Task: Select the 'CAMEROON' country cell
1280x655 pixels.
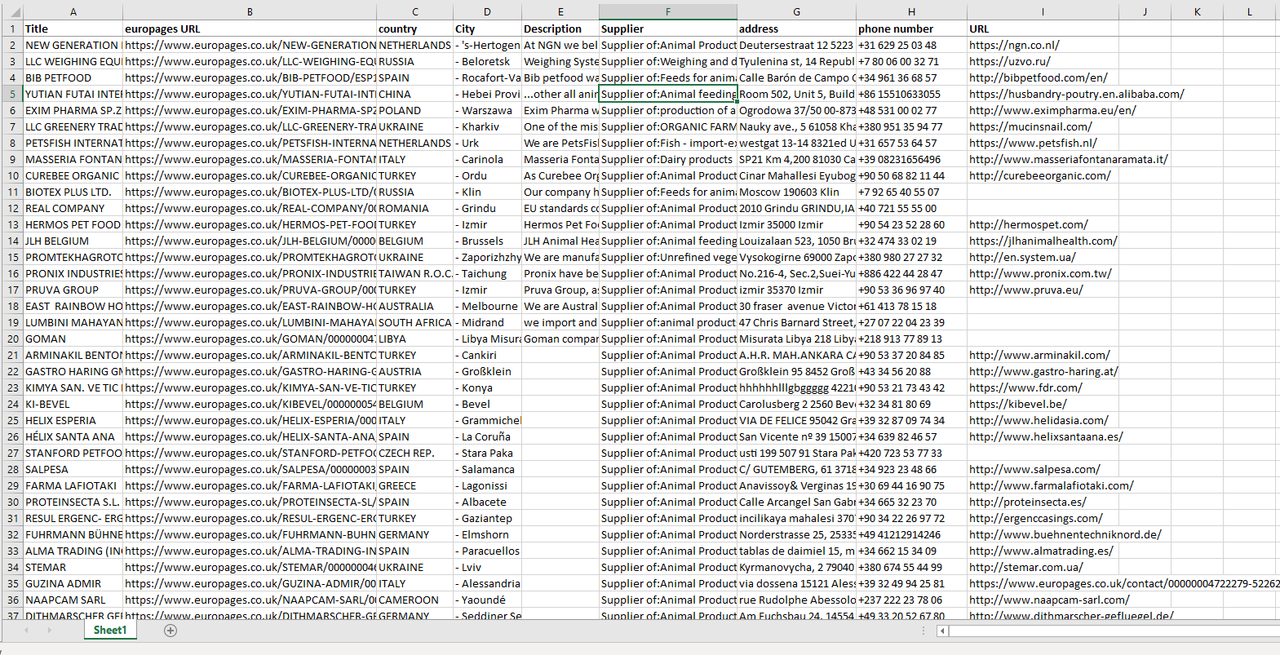Action: [x=414, y=600]
